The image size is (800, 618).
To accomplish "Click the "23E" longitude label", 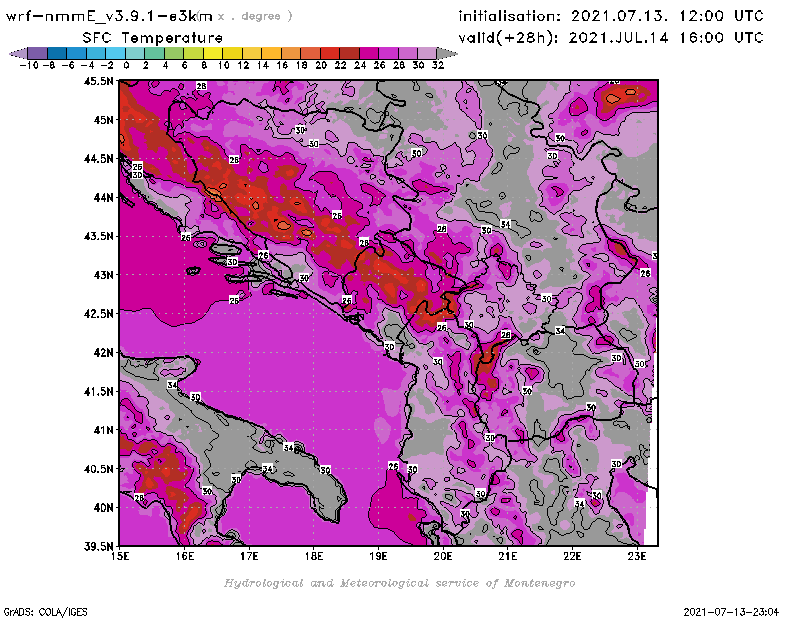I will [637, 556].
